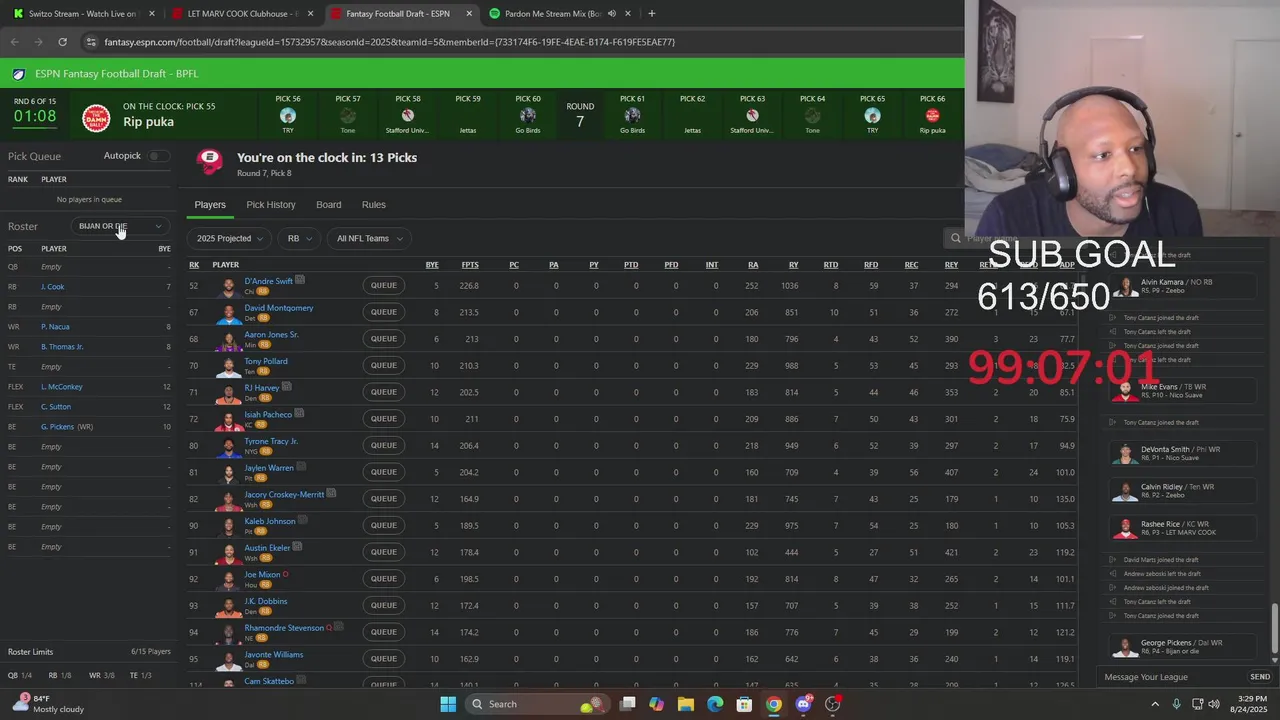Queue David Montgomery
This screenshot has width=1280, height=720.
[x=384, y=312]
